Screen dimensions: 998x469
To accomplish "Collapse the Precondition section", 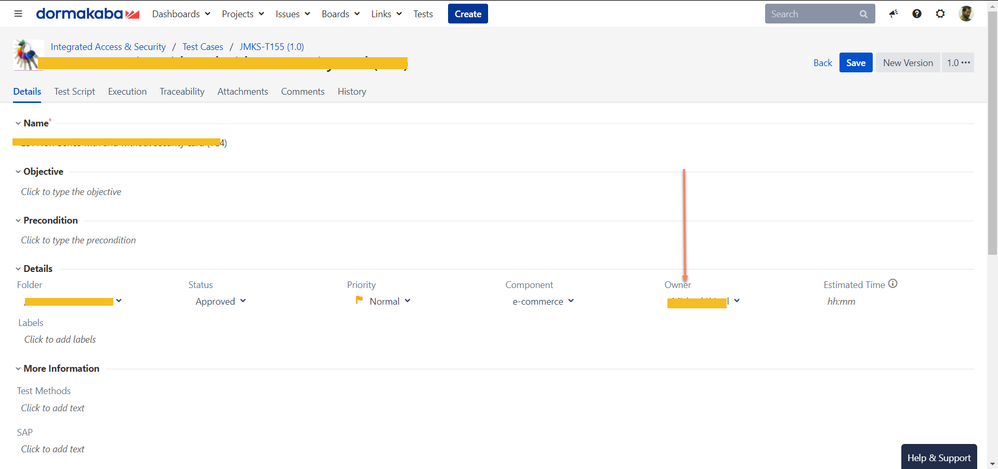I will (x=18, y=220).
